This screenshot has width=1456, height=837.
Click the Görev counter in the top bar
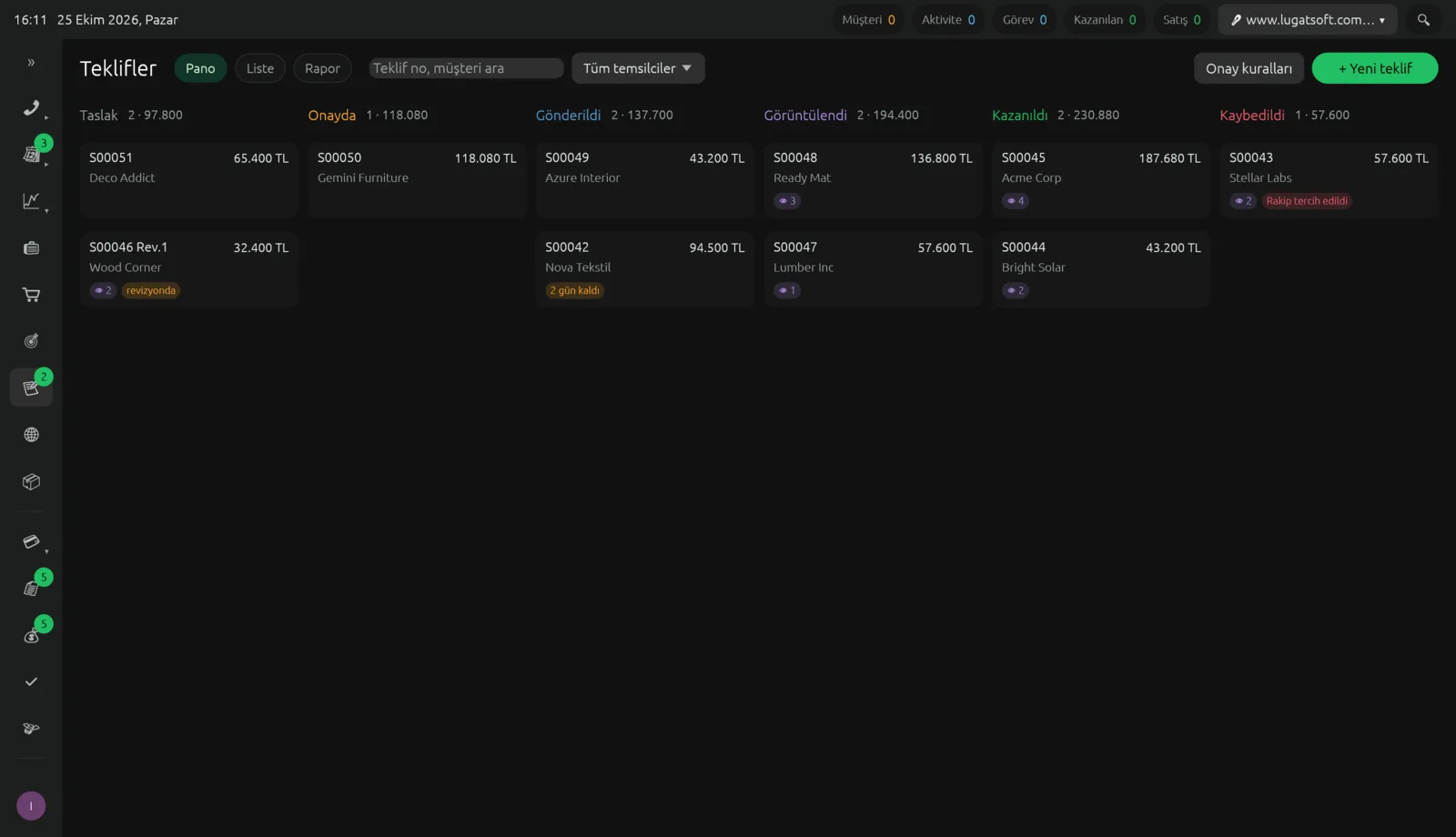click(1025, 20)
